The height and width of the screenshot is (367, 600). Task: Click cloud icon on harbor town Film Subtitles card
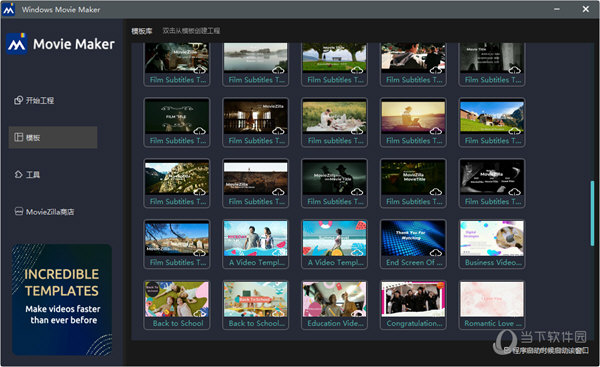pyautogui.click(x=199, y=253)
